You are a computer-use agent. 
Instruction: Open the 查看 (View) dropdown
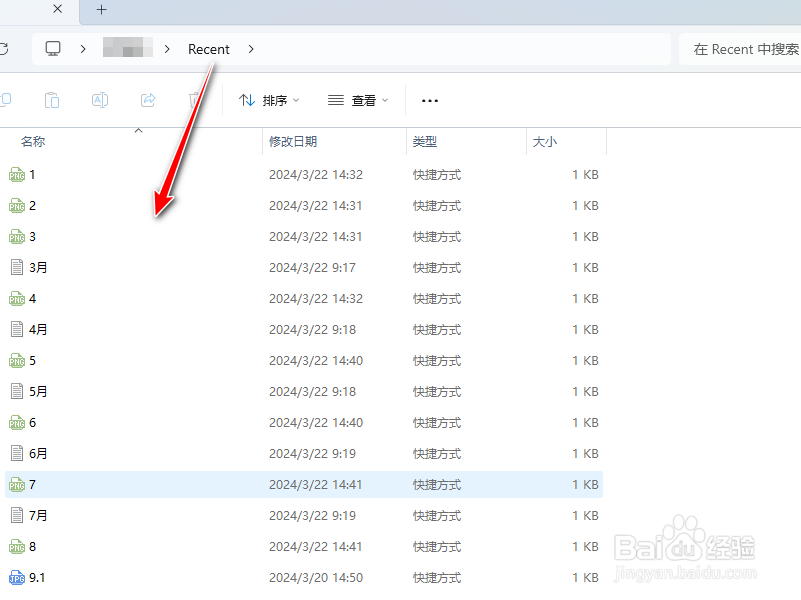tap(356, 100)
